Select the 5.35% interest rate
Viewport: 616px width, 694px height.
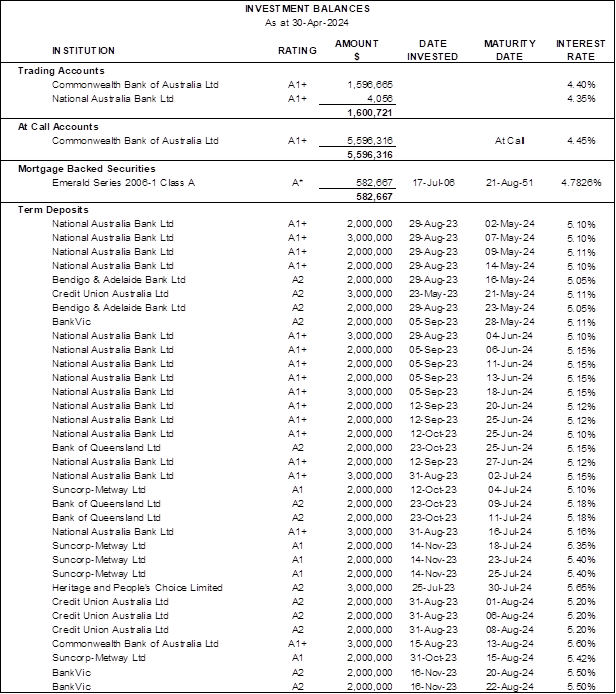[x=581, y=546]
